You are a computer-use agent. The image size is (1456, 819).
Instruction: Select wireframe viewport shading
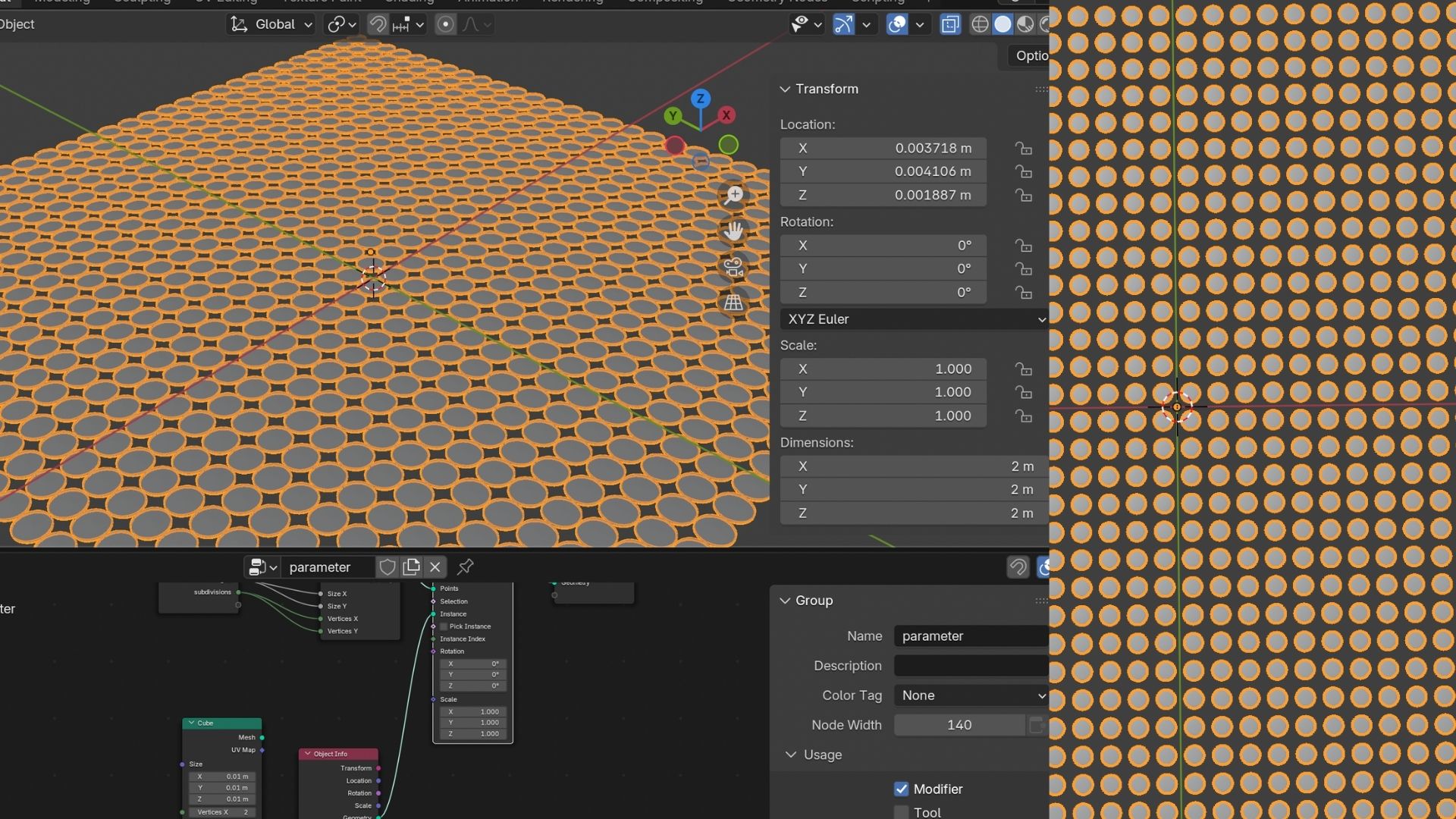980,24
